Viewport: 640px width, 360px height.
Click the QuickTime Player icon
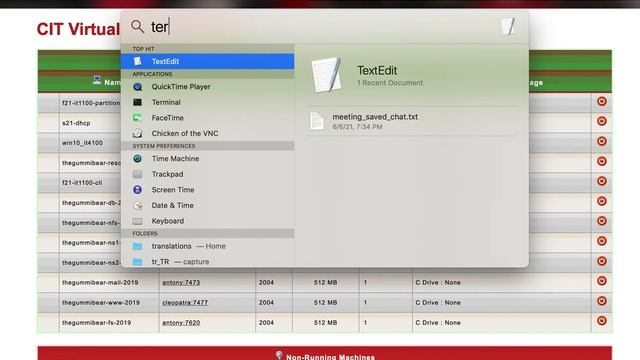click(138, 87)
